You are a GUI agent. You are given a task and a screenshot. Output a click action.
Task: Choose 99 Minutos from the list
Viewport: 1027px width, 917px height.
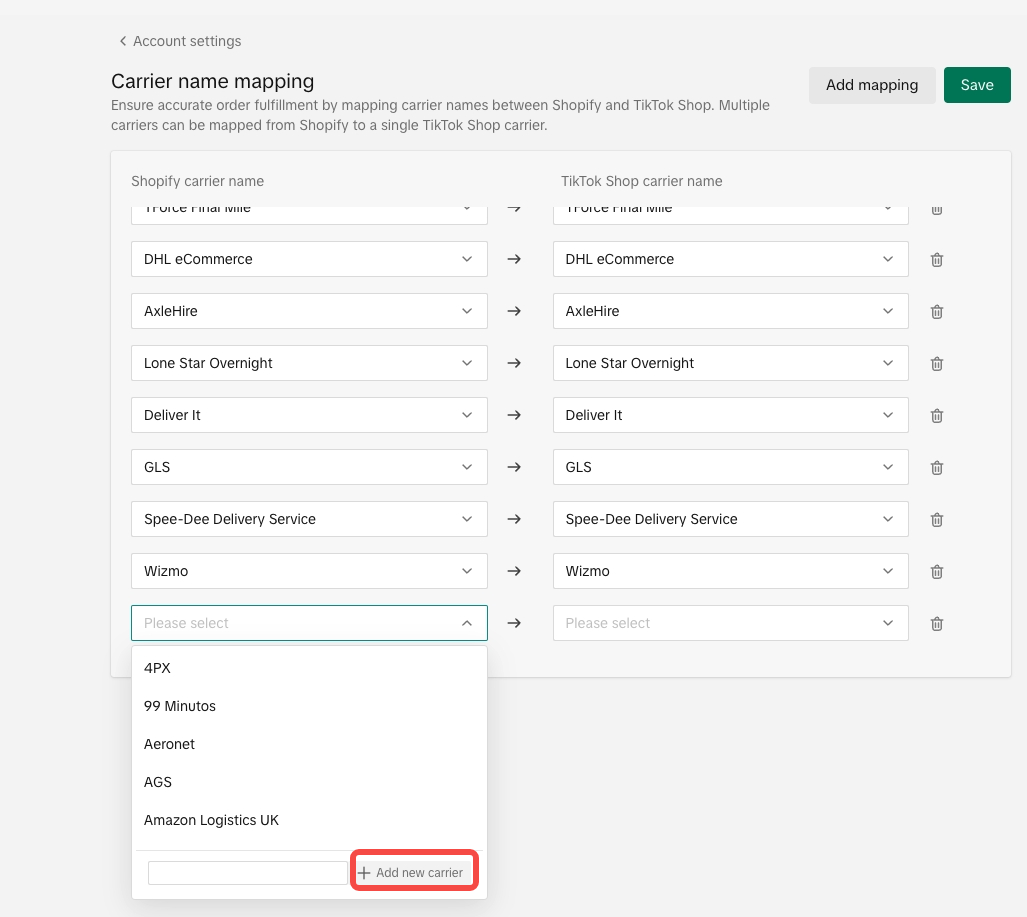[180, 706]
